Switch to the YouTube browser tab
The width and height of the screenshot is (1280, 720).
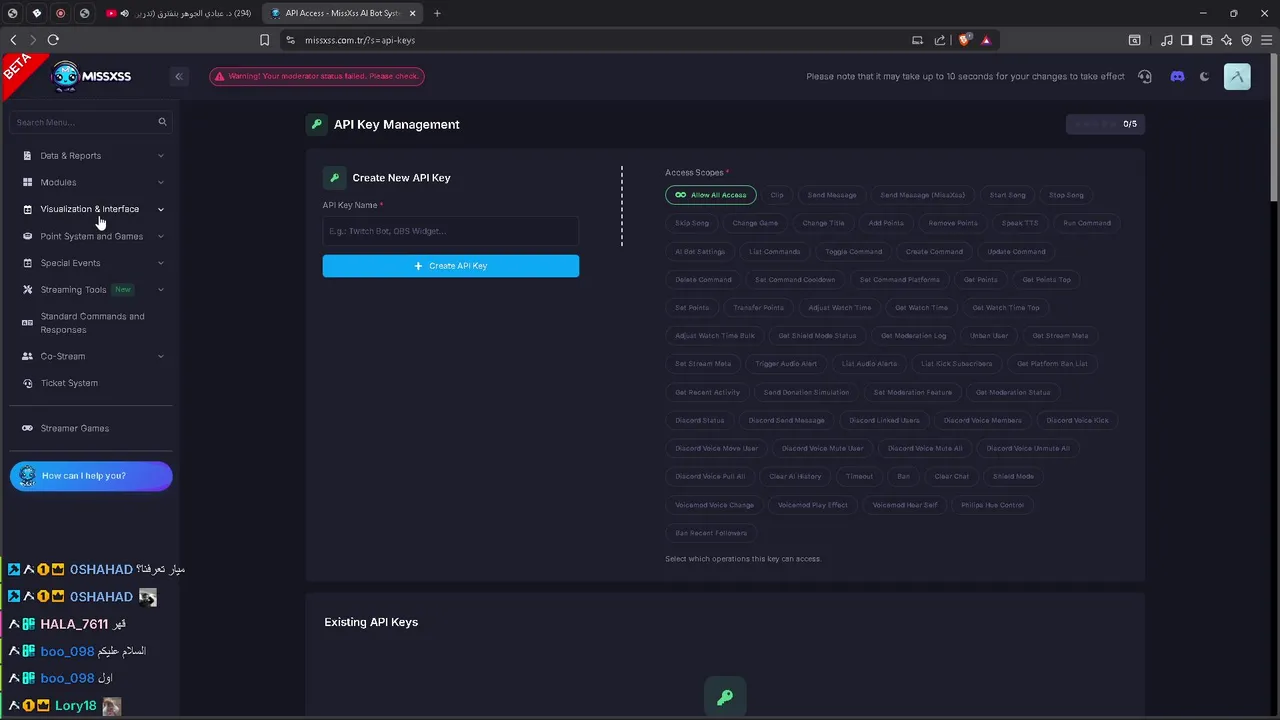point(181,13)
